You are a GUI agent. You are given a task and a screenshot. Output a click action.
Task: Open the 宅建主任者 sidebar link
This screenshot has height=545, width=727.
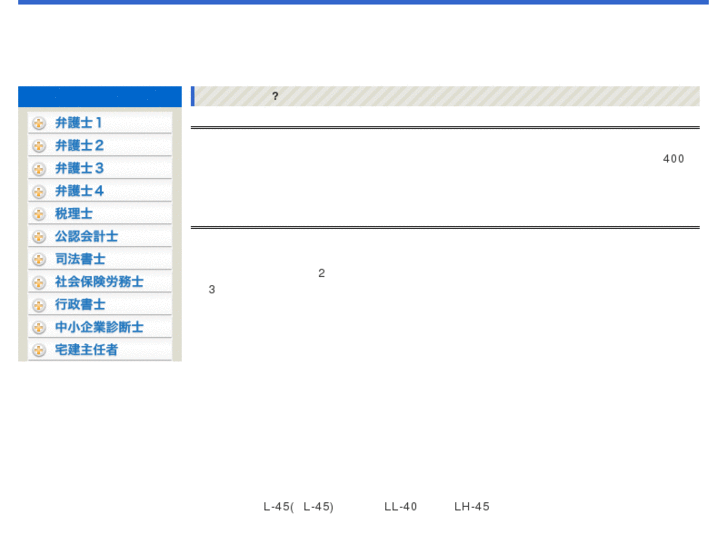100,350
